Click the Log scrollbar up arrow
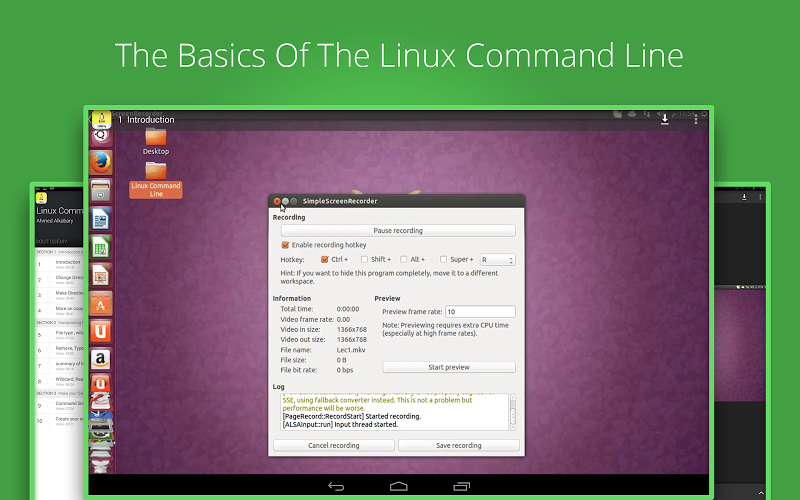 point(513,397)
